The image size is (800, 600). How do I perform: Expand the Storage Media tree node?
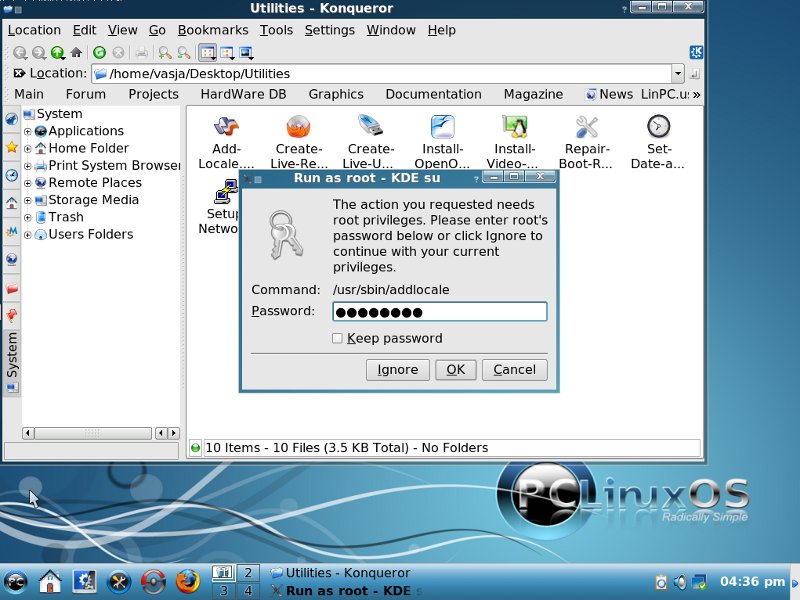[28, 200]
